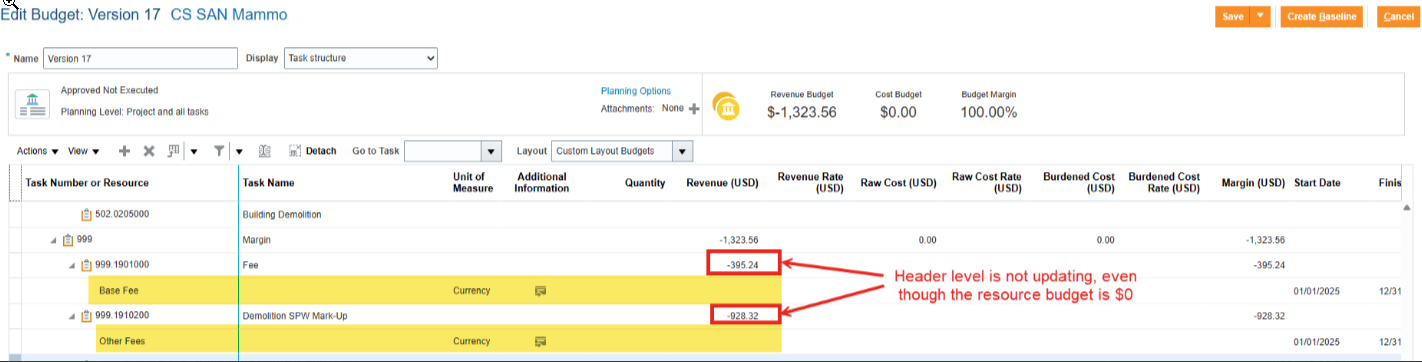Click clipboard icon for task 999.1910200
Image resolution: width=1422 pixels, height=362 pixels.
86,316
